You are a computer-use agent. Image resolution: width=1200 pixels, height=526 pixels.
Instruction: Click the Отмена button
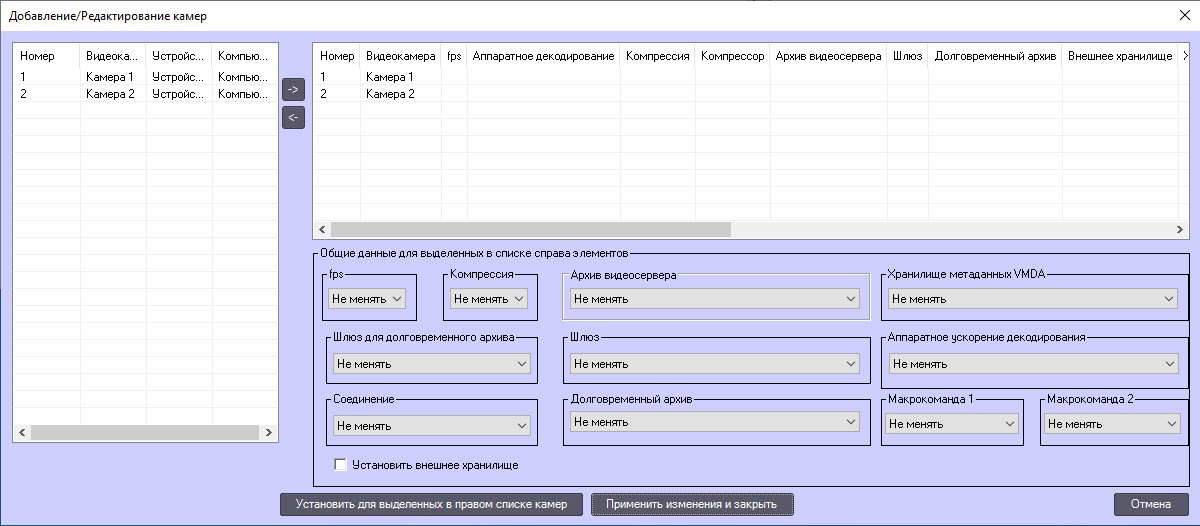(x=1151, y=504)
